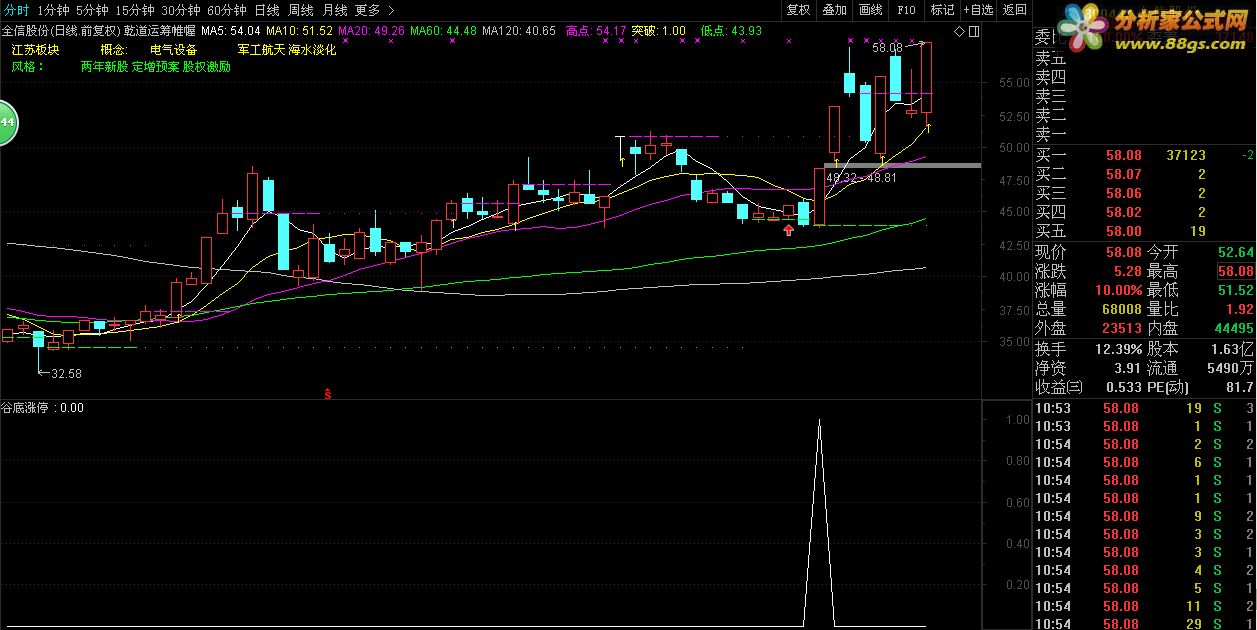The width and height of the screenshot is (1257, 630).
Task: Click the 买一 volume 37123
Action: 1186,155
